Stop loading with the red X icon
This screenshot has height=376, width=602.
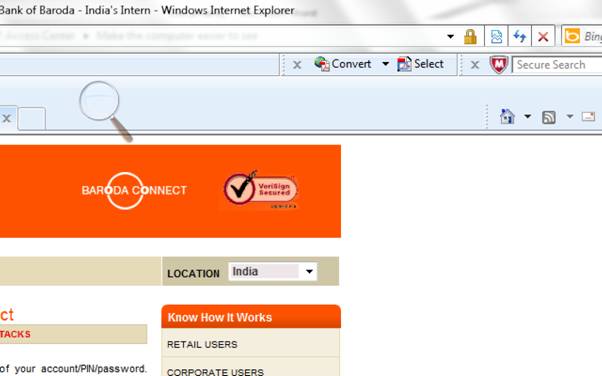click(543, 37)
